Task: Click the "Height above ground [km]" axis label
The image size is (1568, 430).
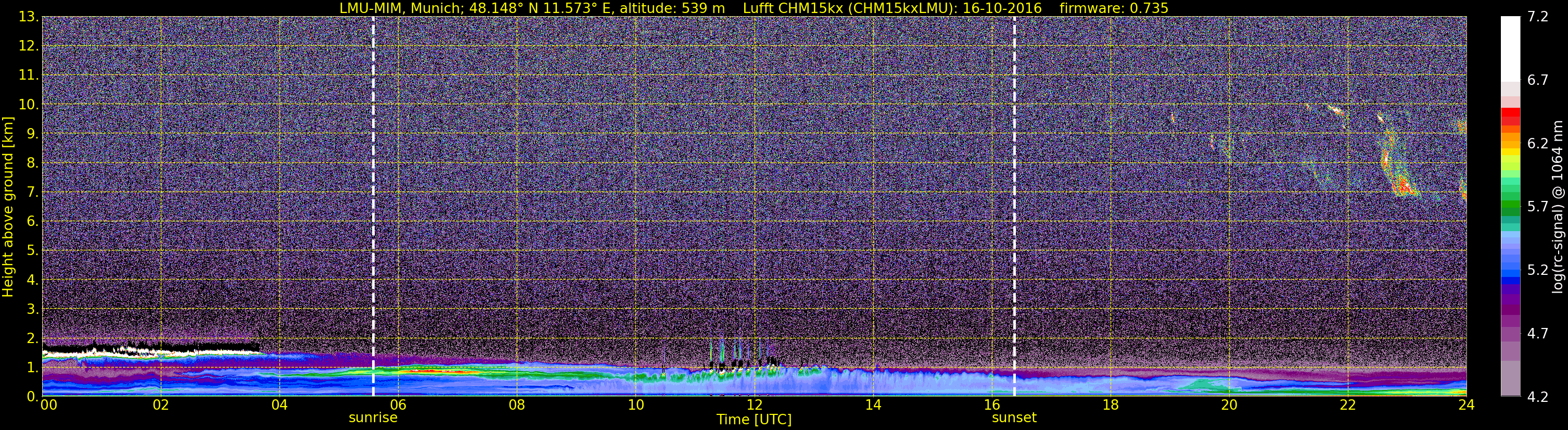Action: 8,207
